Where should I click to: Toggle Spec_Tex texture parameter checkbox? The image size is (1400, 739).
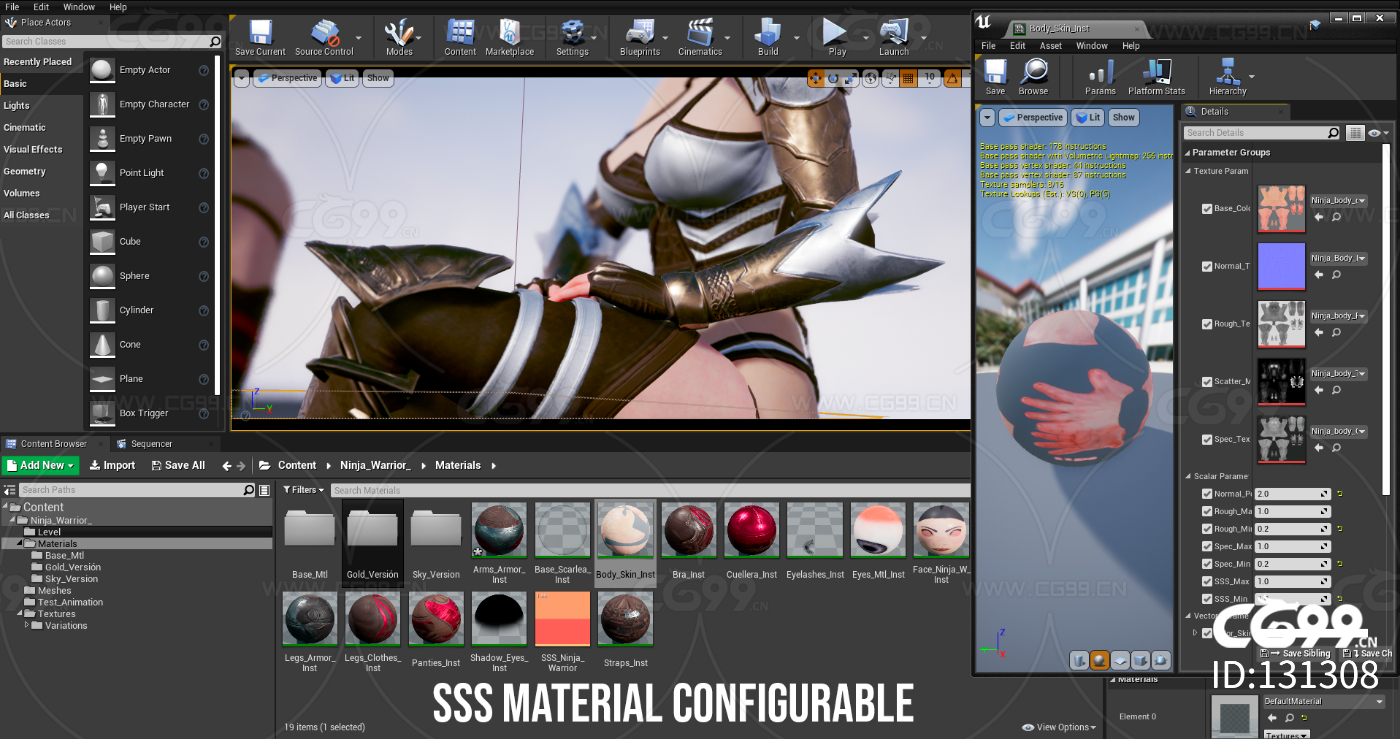point(1207,439)
